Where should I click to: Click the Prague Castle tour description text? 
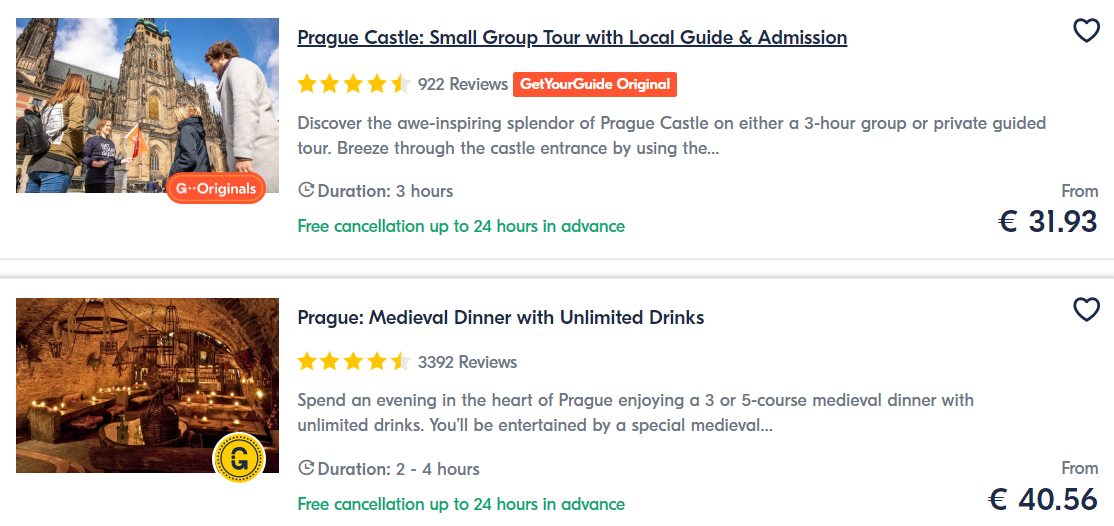(671, 136)
